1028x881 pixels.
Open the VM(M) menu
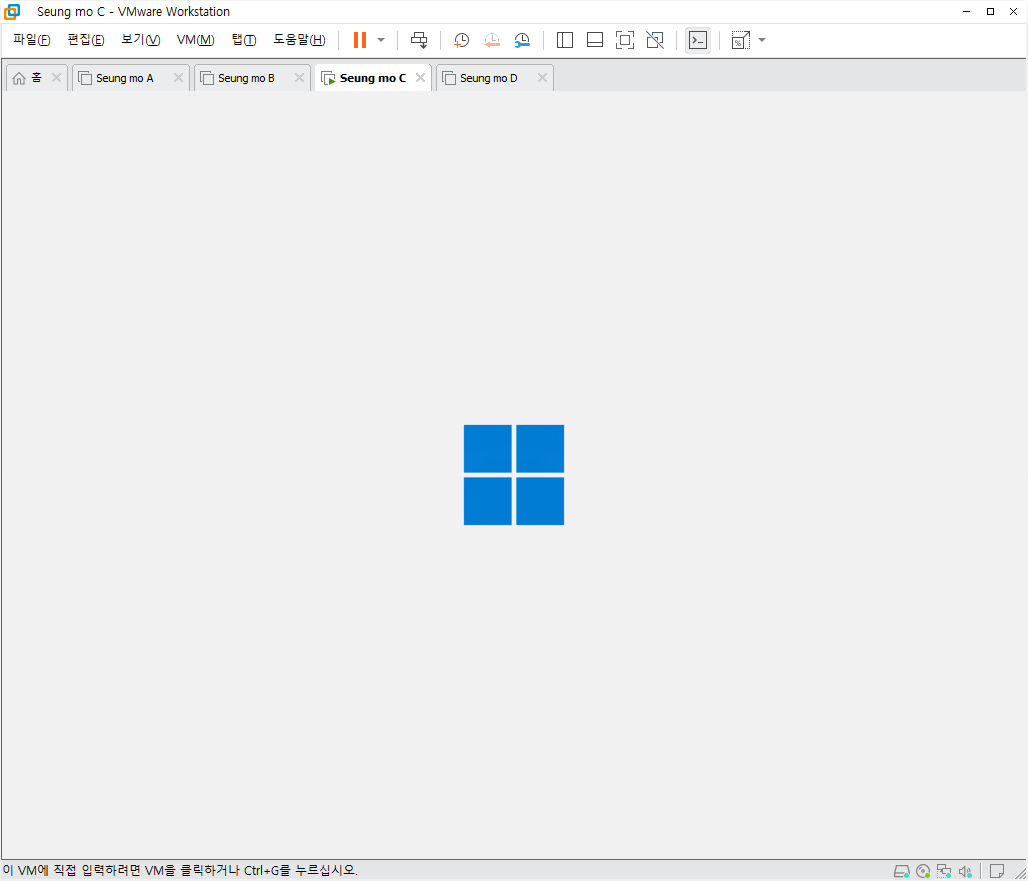tap(195, 40)
